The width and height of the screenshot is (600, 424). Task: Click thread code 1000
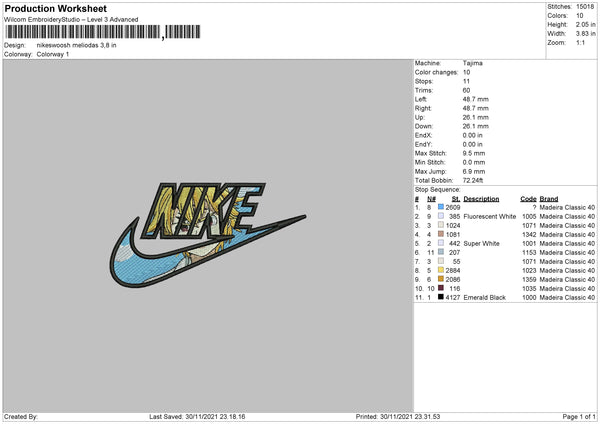click(x=529, y=297)
